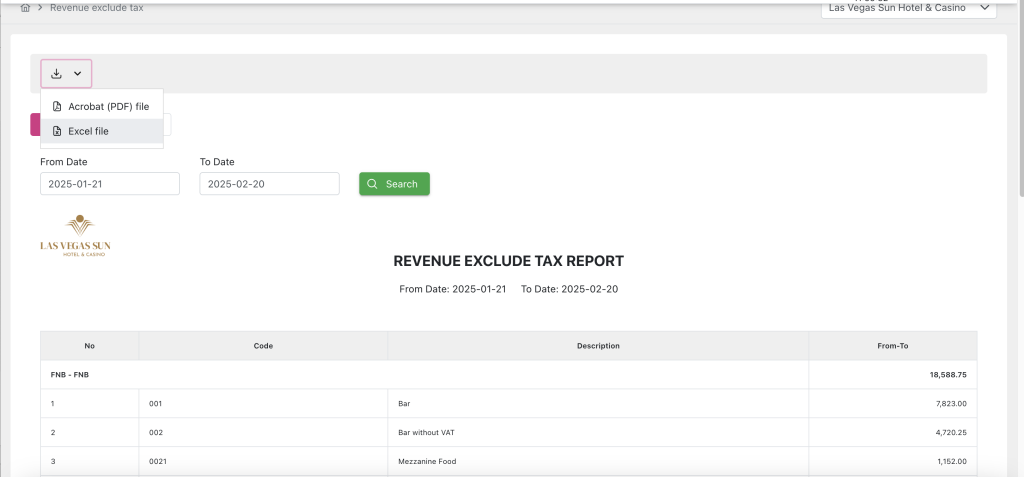
Task: Click the page's vertical scrollbar
Action: point(1019,100)
